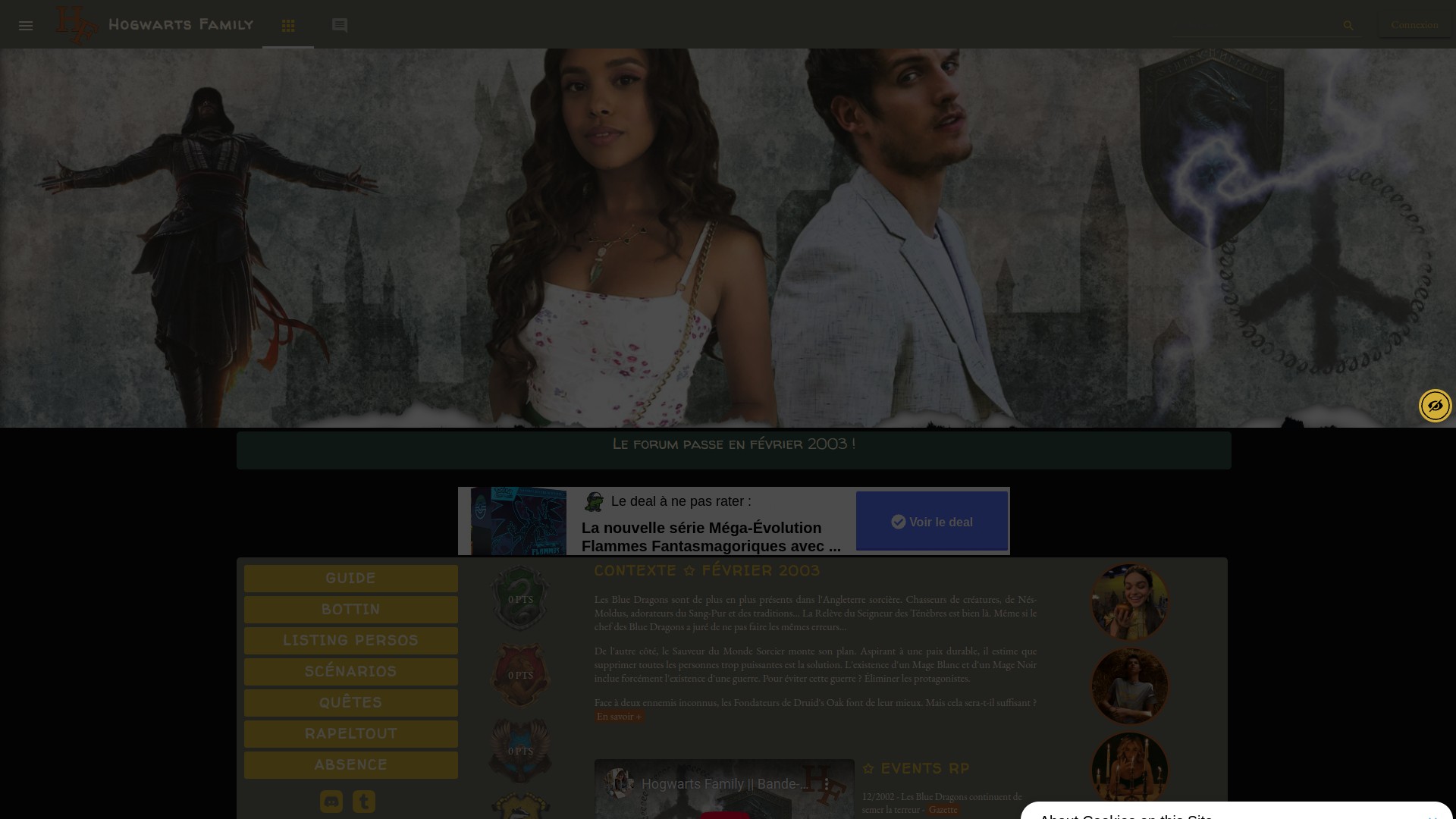Screen dimensions: 1456x819
Task: Open the Absence menu button
Action: [350, 765]
